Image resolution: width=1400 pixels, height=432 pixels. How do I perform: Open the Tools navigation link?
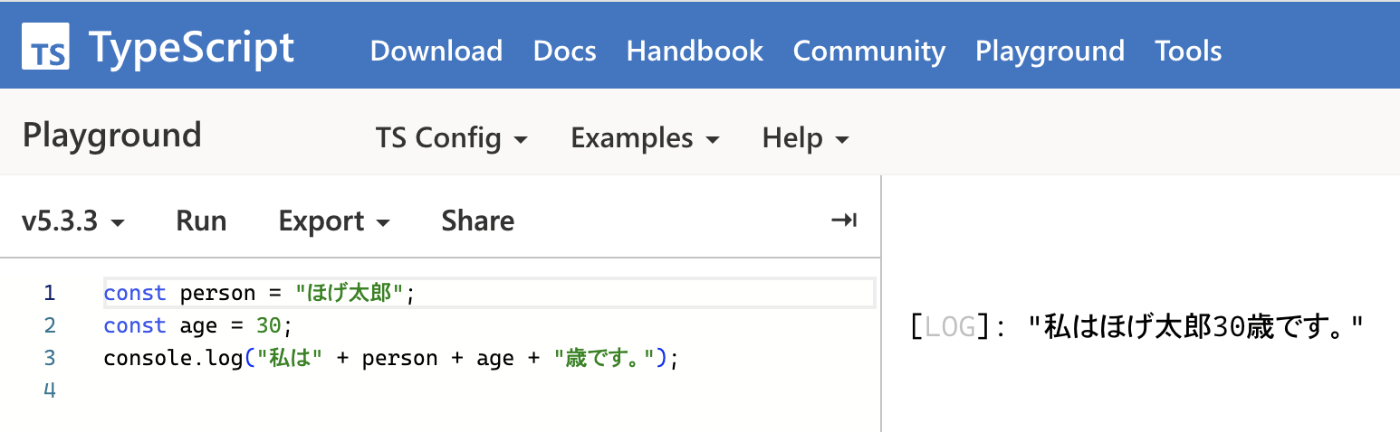pos(1188,51)
